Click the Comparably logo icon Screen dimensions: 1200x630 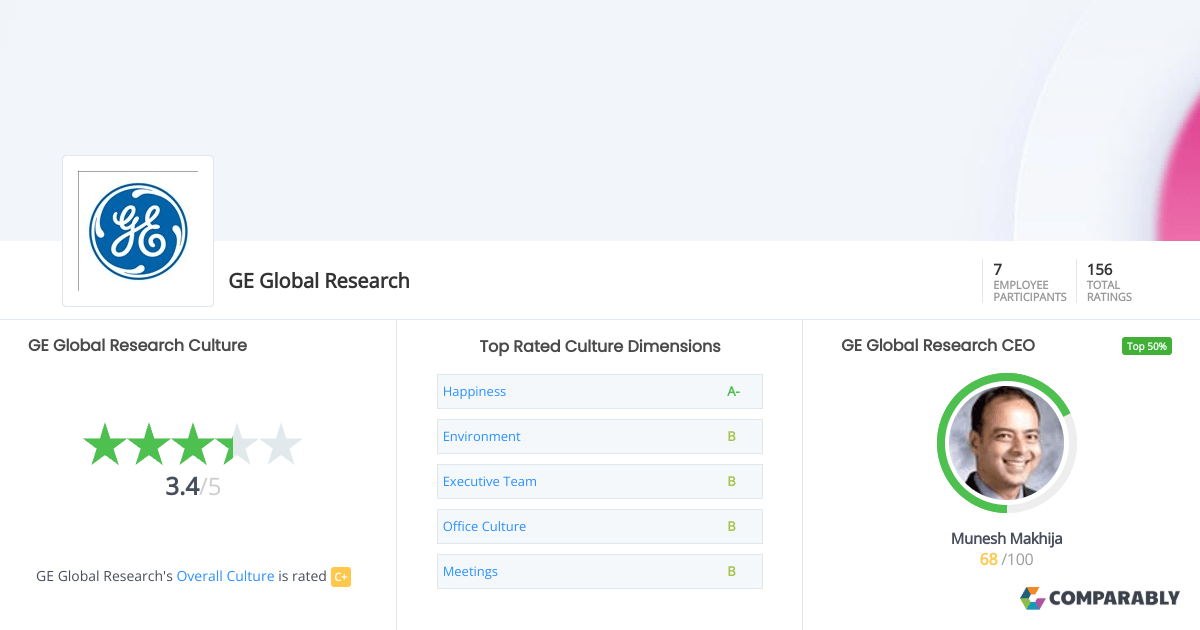tap(1032, 598)
